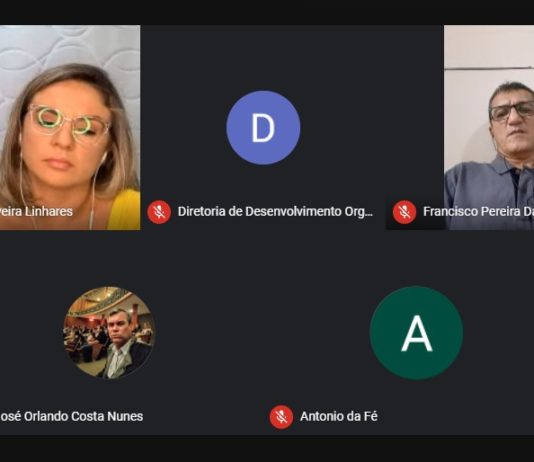Select the green A avatar circle
This screenshot has width=534, height=462.
[x=416, y=333]
